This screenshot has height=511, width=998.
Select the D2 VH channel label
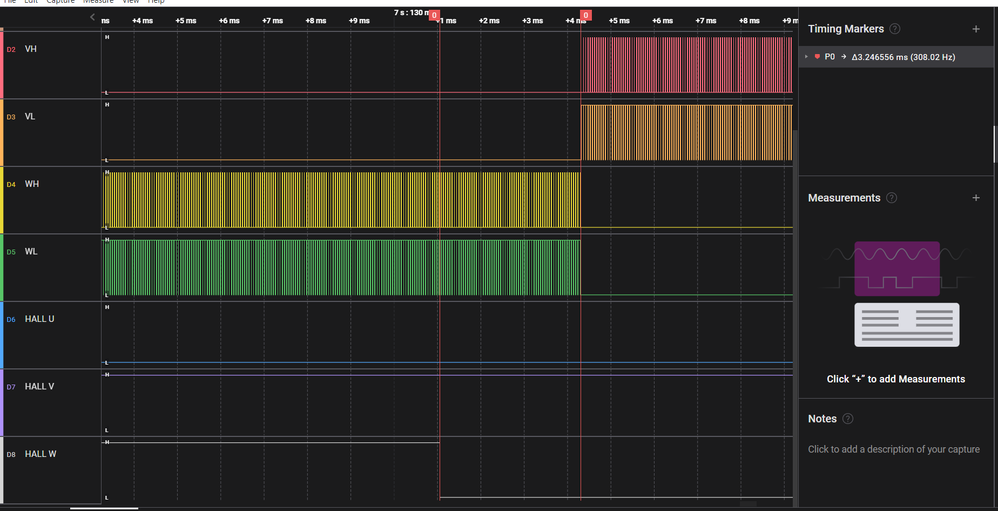32,49
